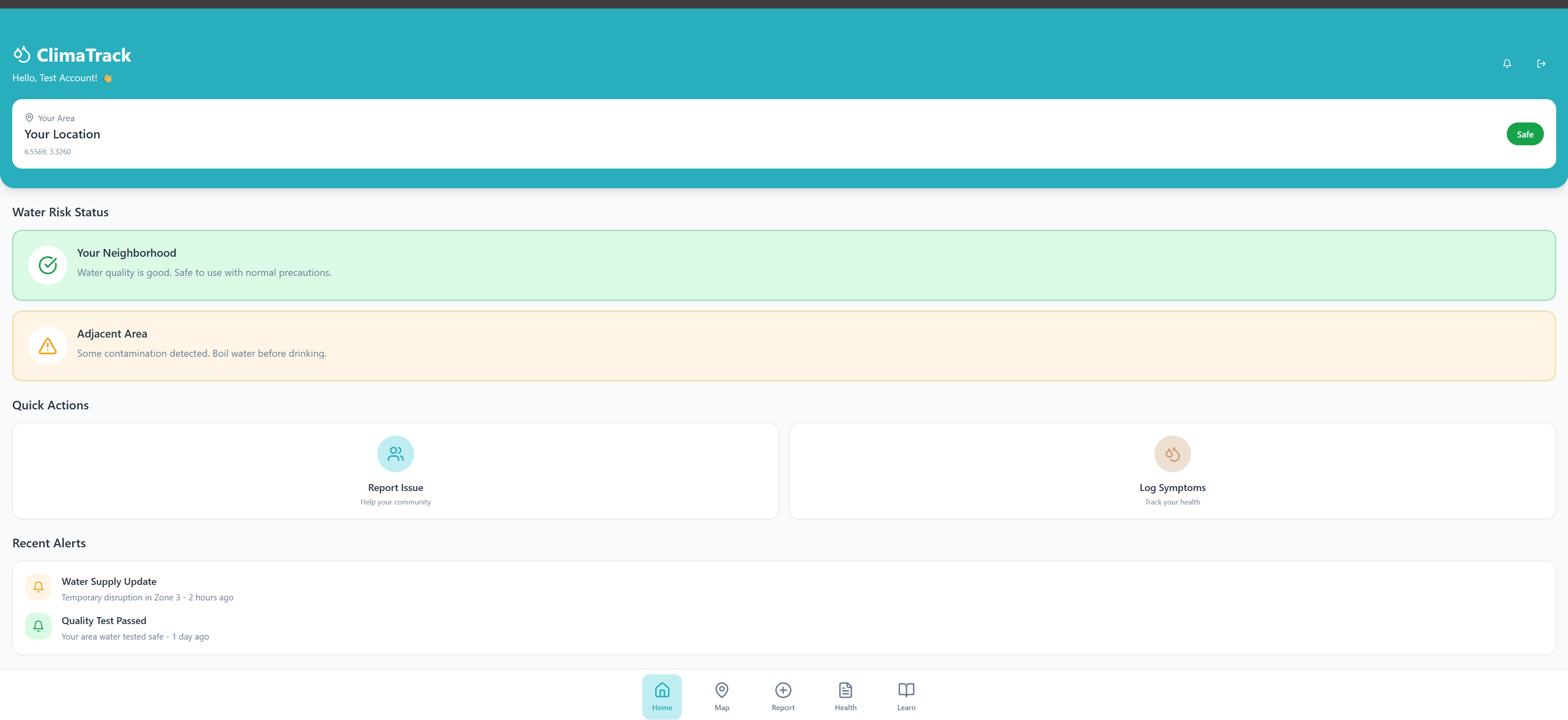Click the notification bell icon in header

tap(1506, 63)
